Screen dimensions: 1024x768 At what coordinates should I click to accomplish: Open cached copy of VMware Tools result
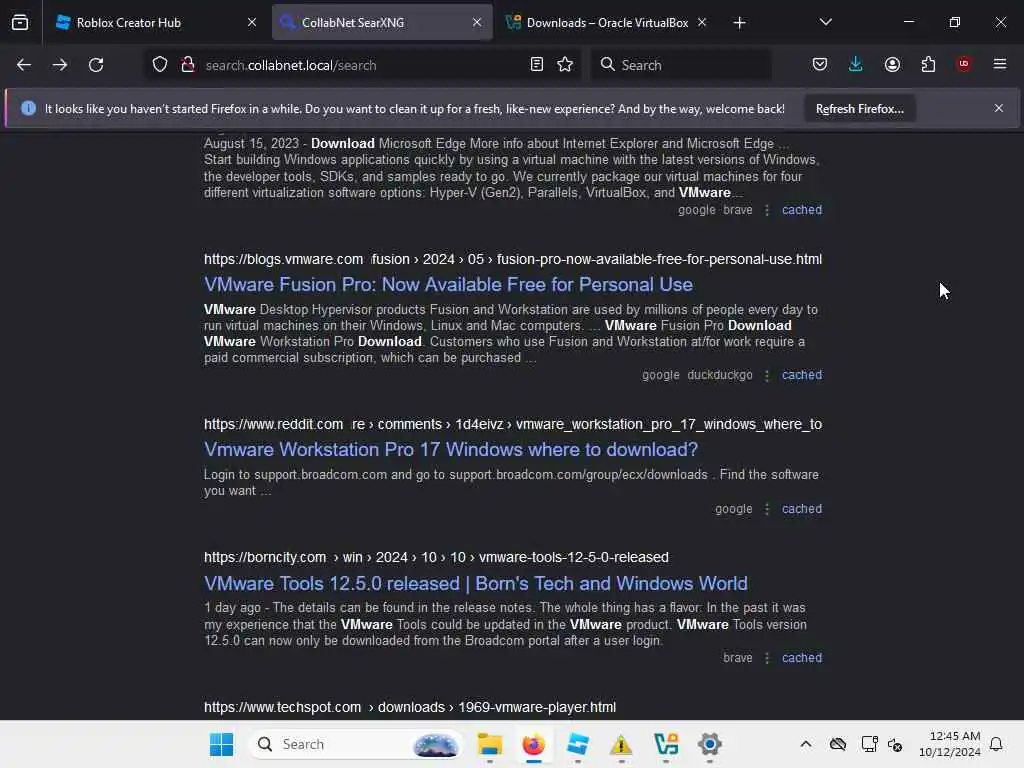802,658
